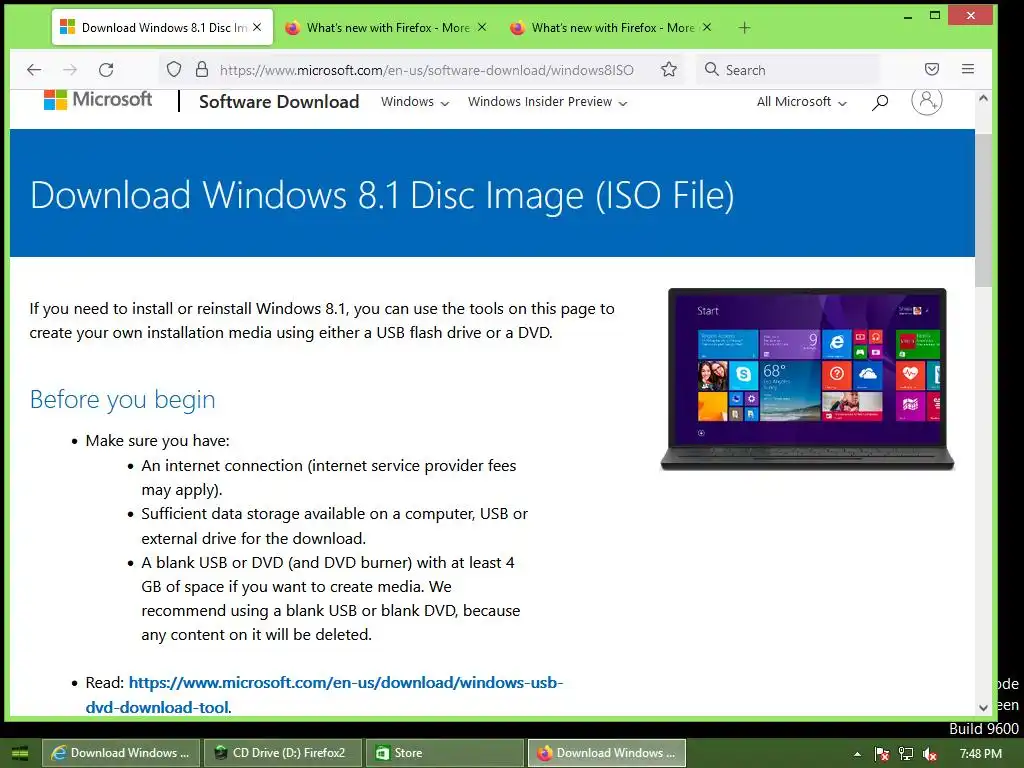1024x768 pixels.
Task: Click the 'If you need to install' paragraph
Action: tap(322, 321)
